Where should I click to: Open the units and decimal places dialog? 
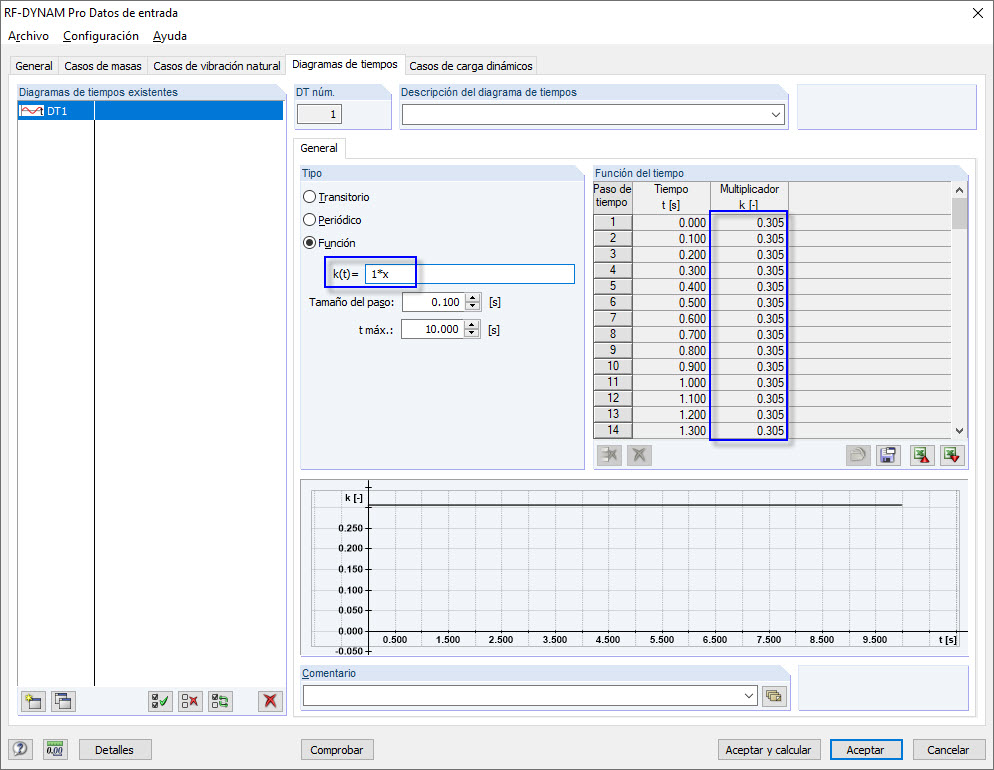[x=55, y=748]
